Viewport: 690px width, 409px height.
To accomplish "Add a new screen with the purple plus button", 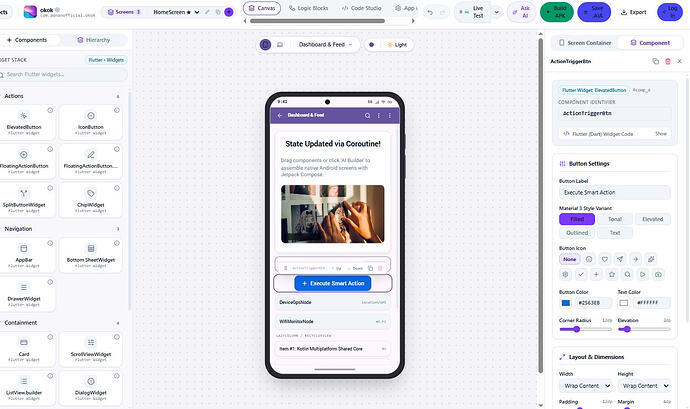I will [229, 12].
